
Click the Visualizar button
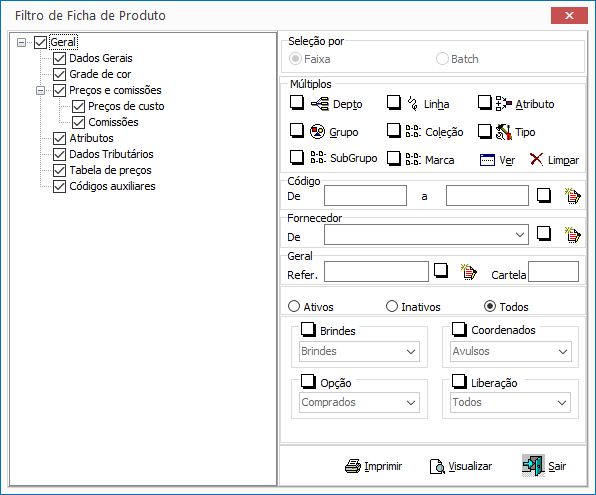[461, 466]
